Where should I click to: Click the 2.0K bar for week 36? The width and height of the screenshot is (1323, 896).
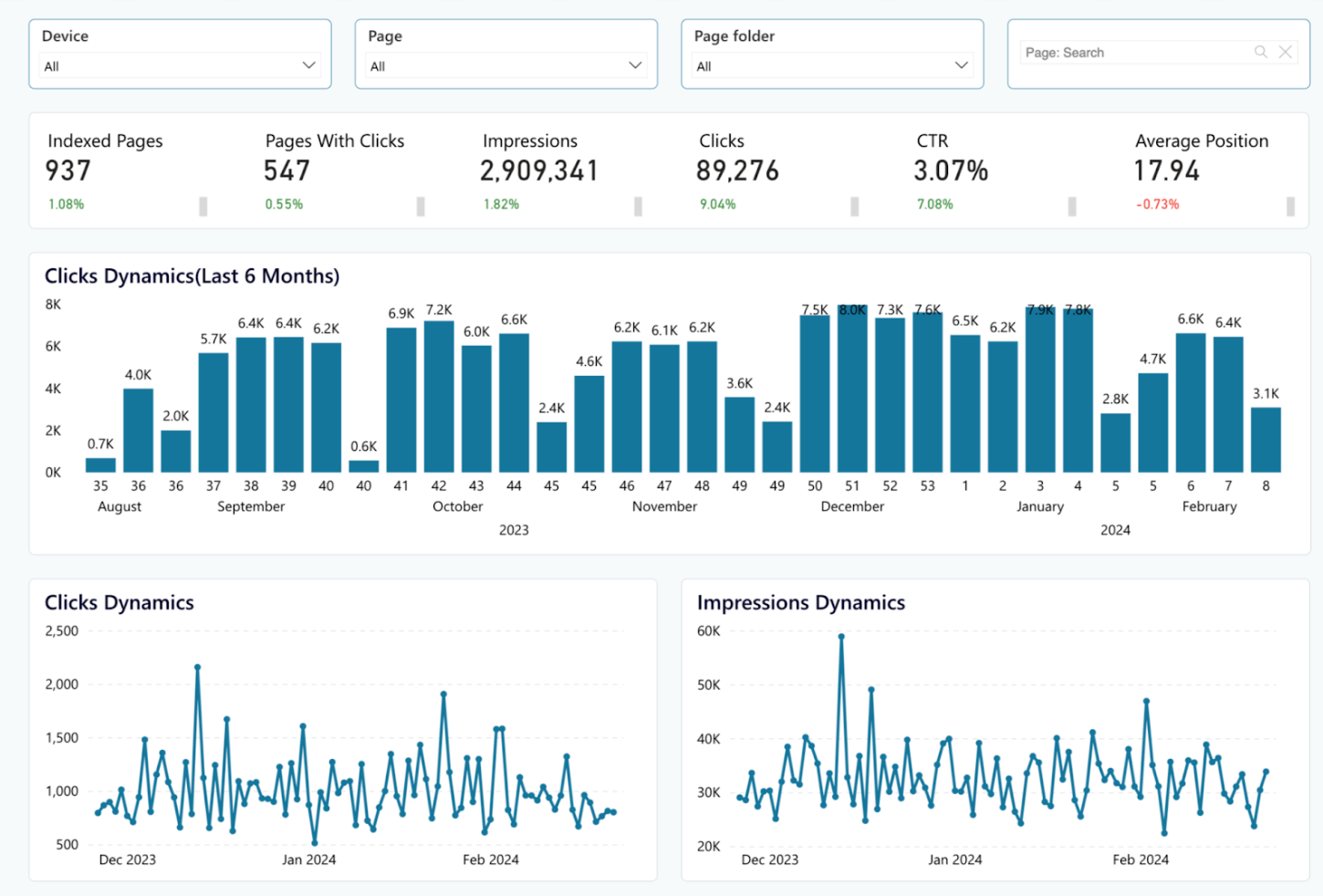click(176, 451)
